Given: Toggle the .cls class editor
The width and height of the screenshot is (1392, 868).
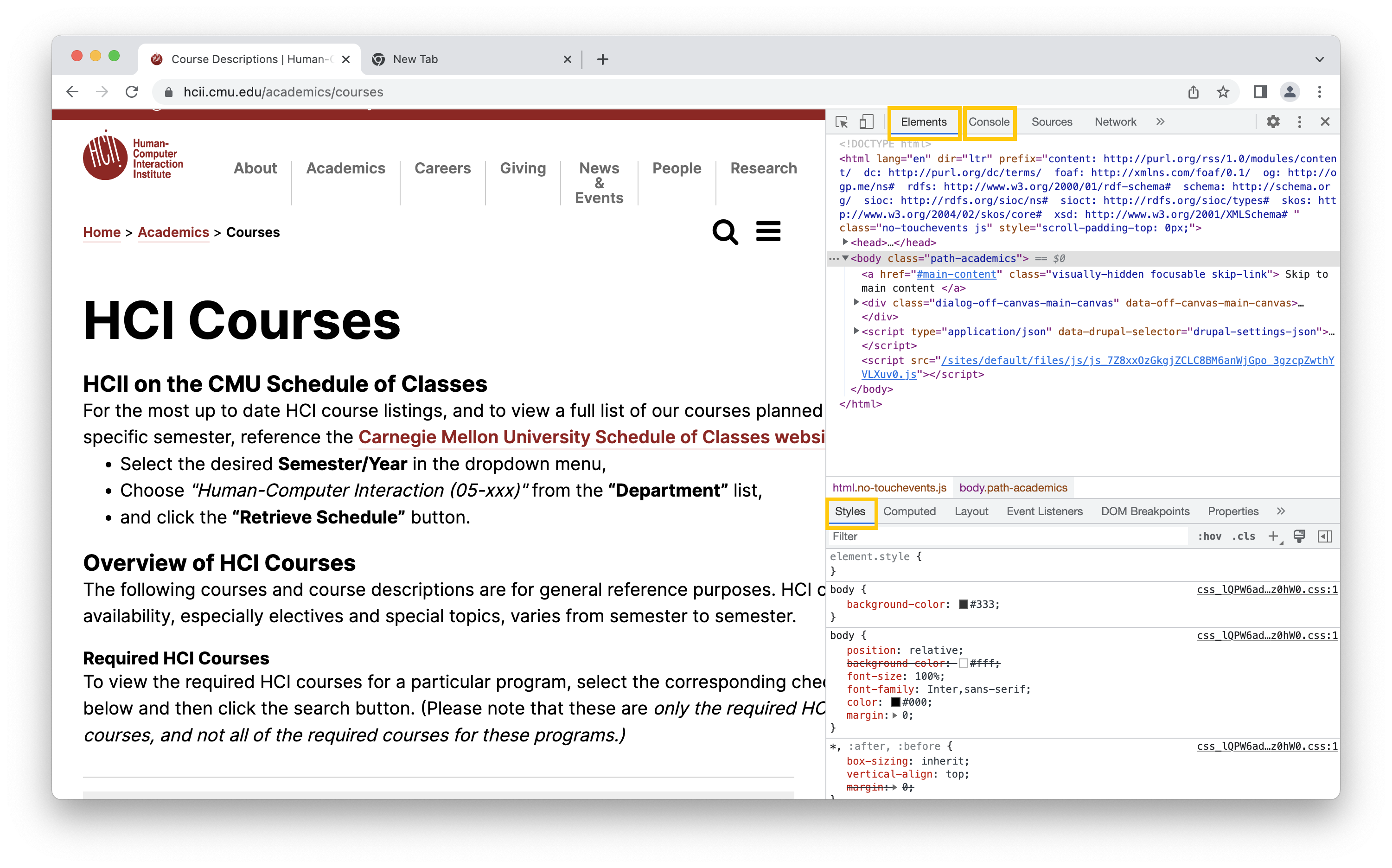Looking at the screenshot, I should [x=1243, y=536].
